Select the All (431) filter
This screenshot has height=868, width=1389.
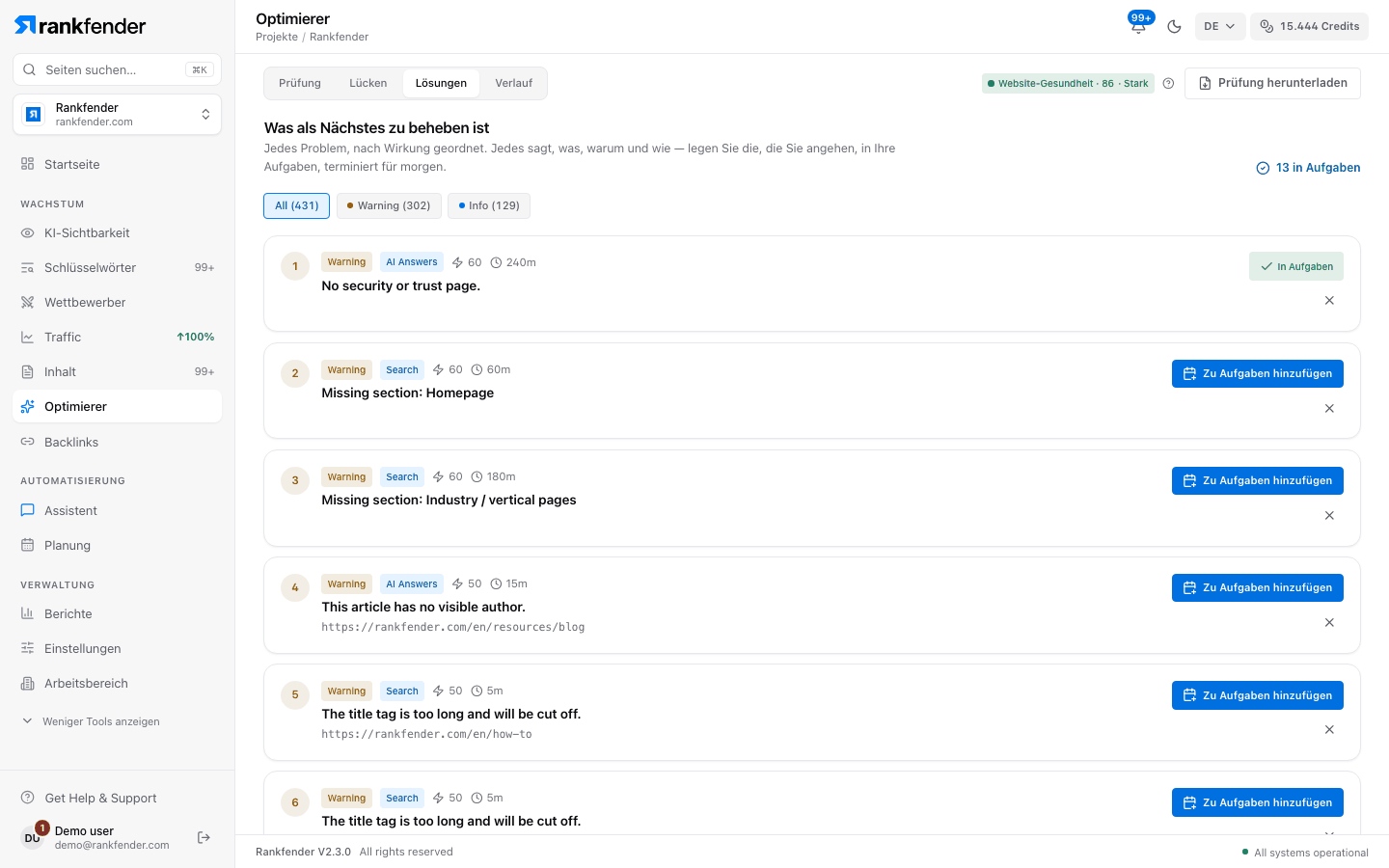click(296, 205)
